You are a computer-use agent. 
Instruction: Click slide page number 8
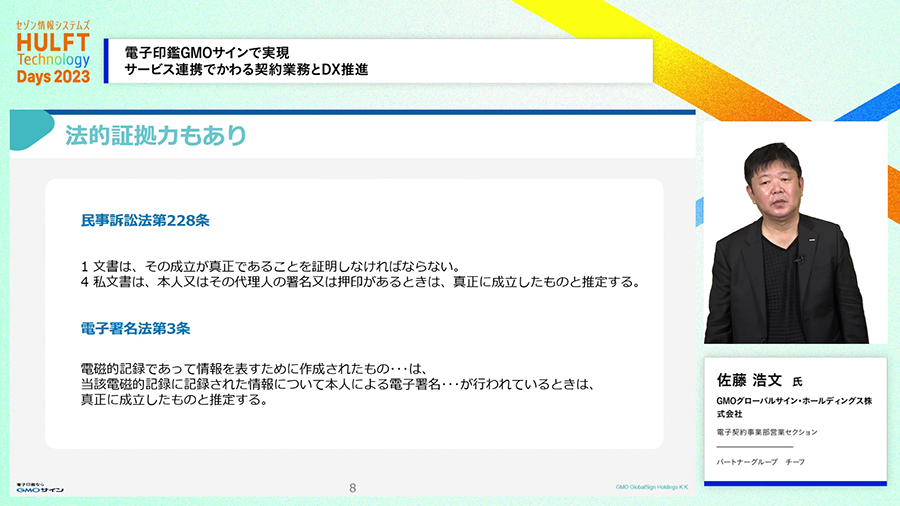click(x=352, y=488)
